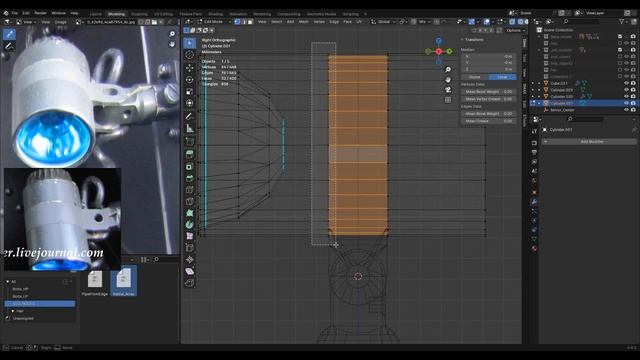The height and width of the screenshot is (360, 640).
Task: Expand Cube.011 in the outliner
Action: [539, 83]
